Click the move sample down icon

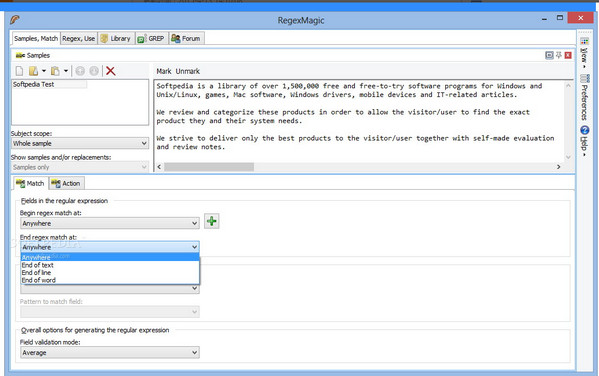click(94, 71)
